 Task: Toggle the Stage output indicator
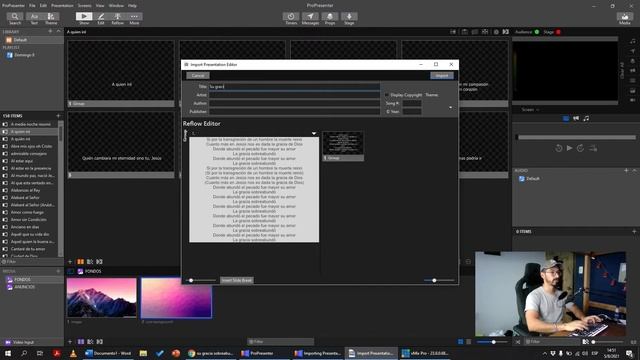(x=558, y=32)
